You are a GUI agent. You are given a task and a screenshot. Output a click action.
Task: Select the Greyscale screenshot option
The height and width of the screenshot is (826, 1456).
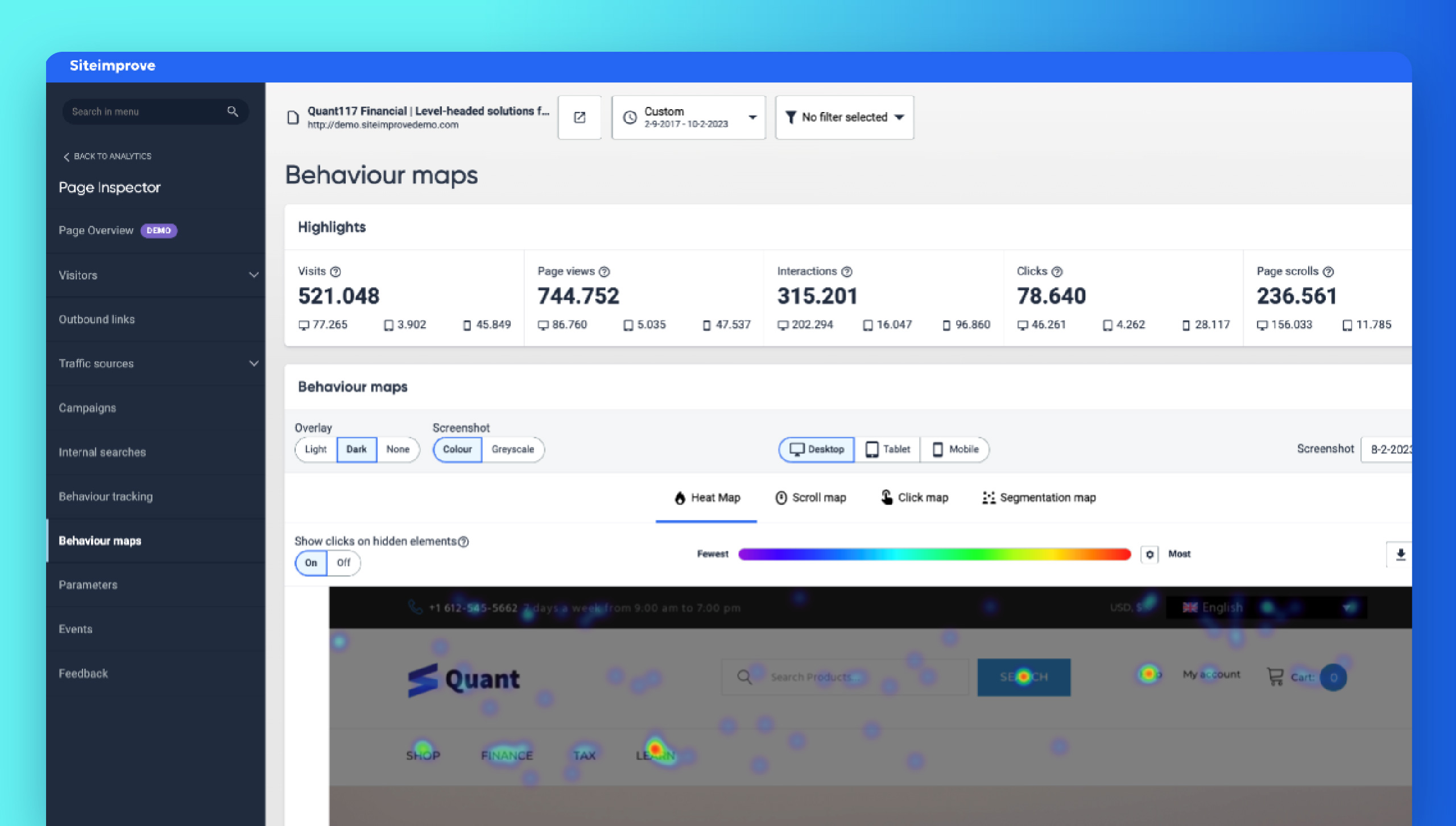point(512,449)
